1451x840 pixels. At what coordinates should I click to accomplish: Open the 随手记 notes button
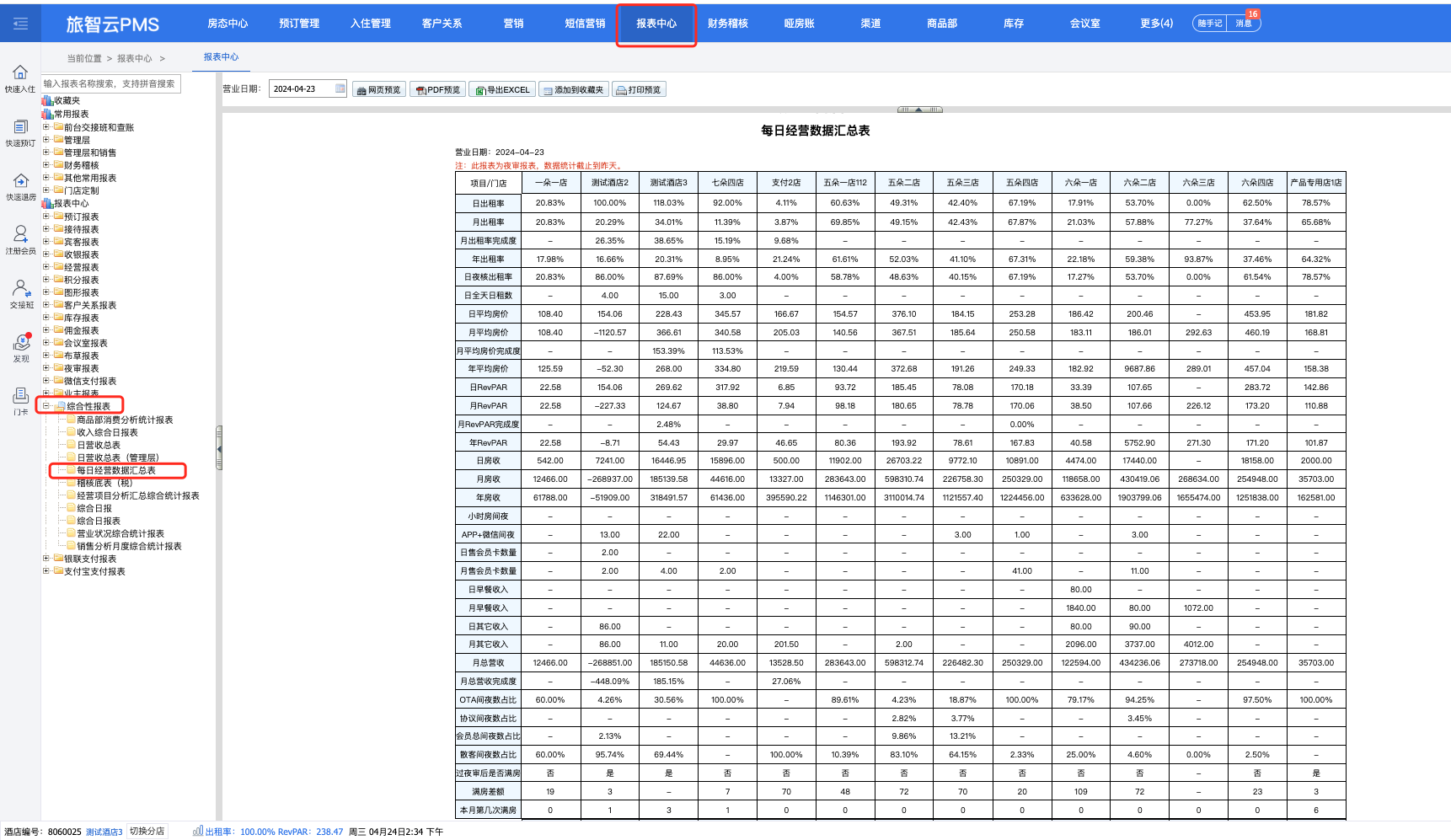pyautogui.click(x=1210, y=24)
